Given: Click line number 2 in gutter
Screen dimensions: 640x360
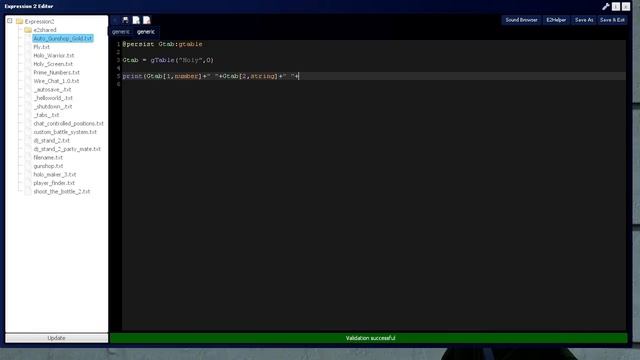Looking at the screenshot, I should pyautogui.click(x=118, y=52).
